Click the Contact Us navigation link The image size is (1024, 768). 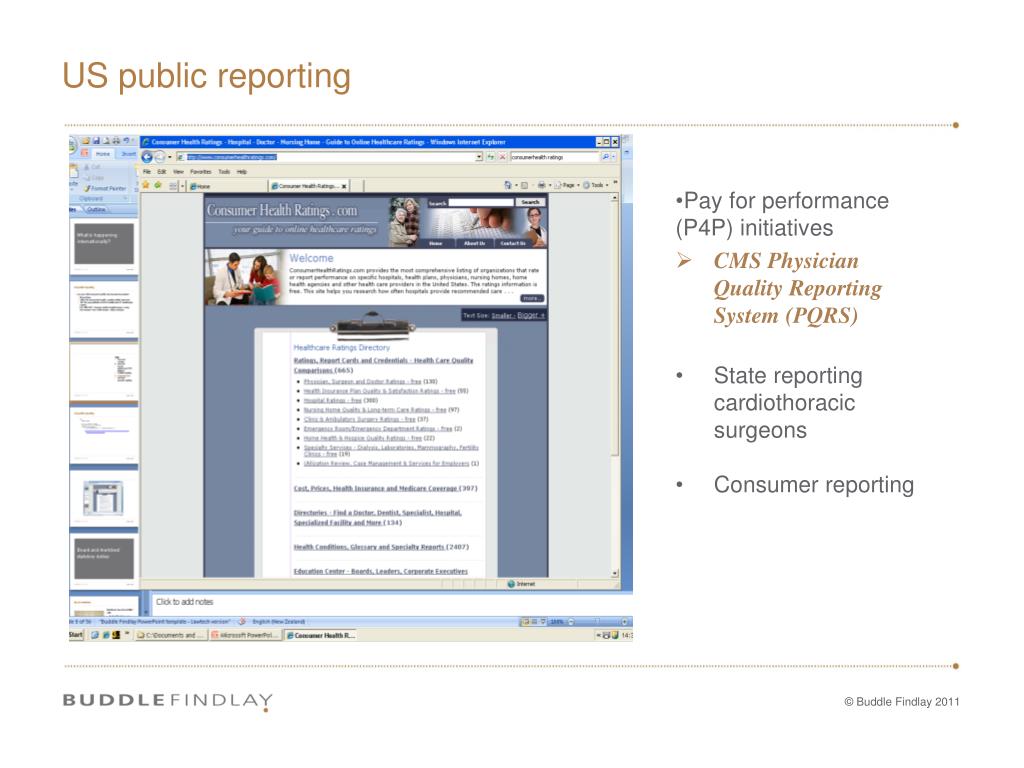513,243
